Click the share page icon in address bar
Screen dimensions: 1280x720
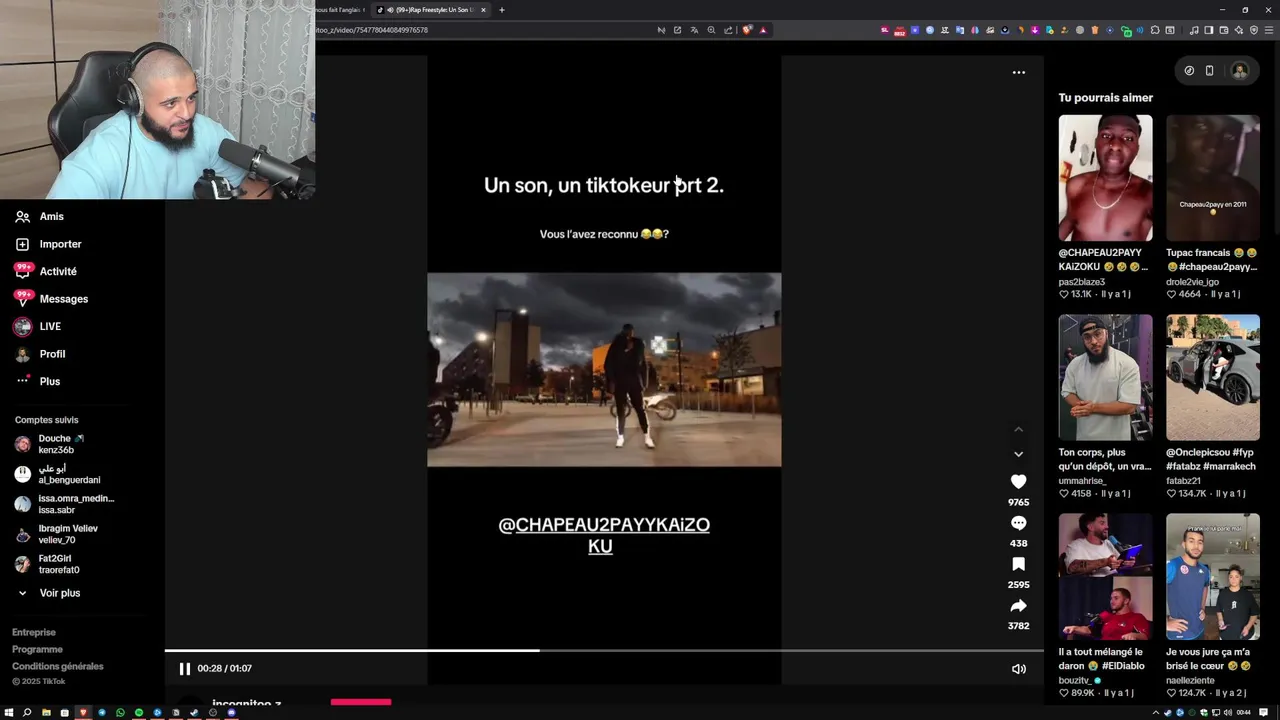tap(728, 30)
